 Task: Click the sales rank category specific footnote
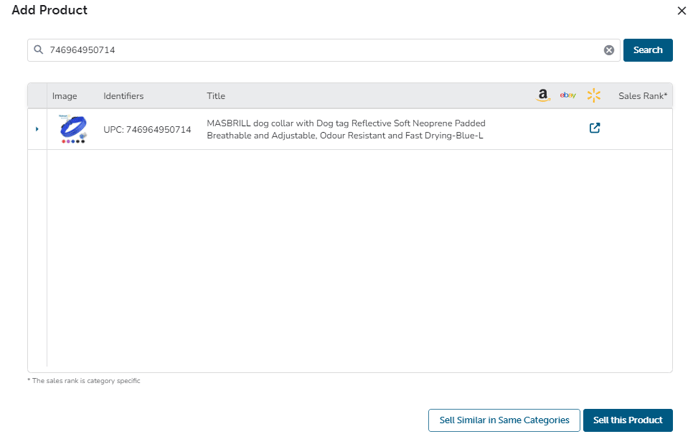(x=84, y=380)
